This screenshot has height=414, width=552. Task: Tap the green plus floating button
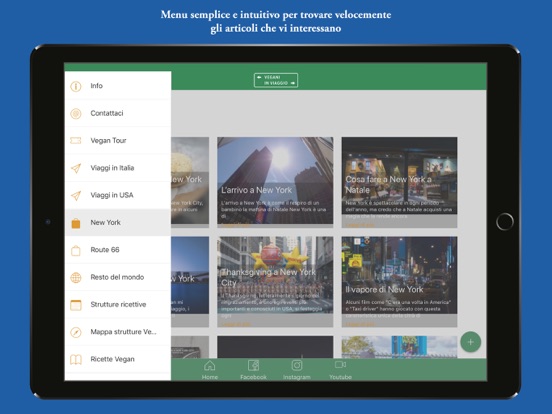tap(470, 342)
